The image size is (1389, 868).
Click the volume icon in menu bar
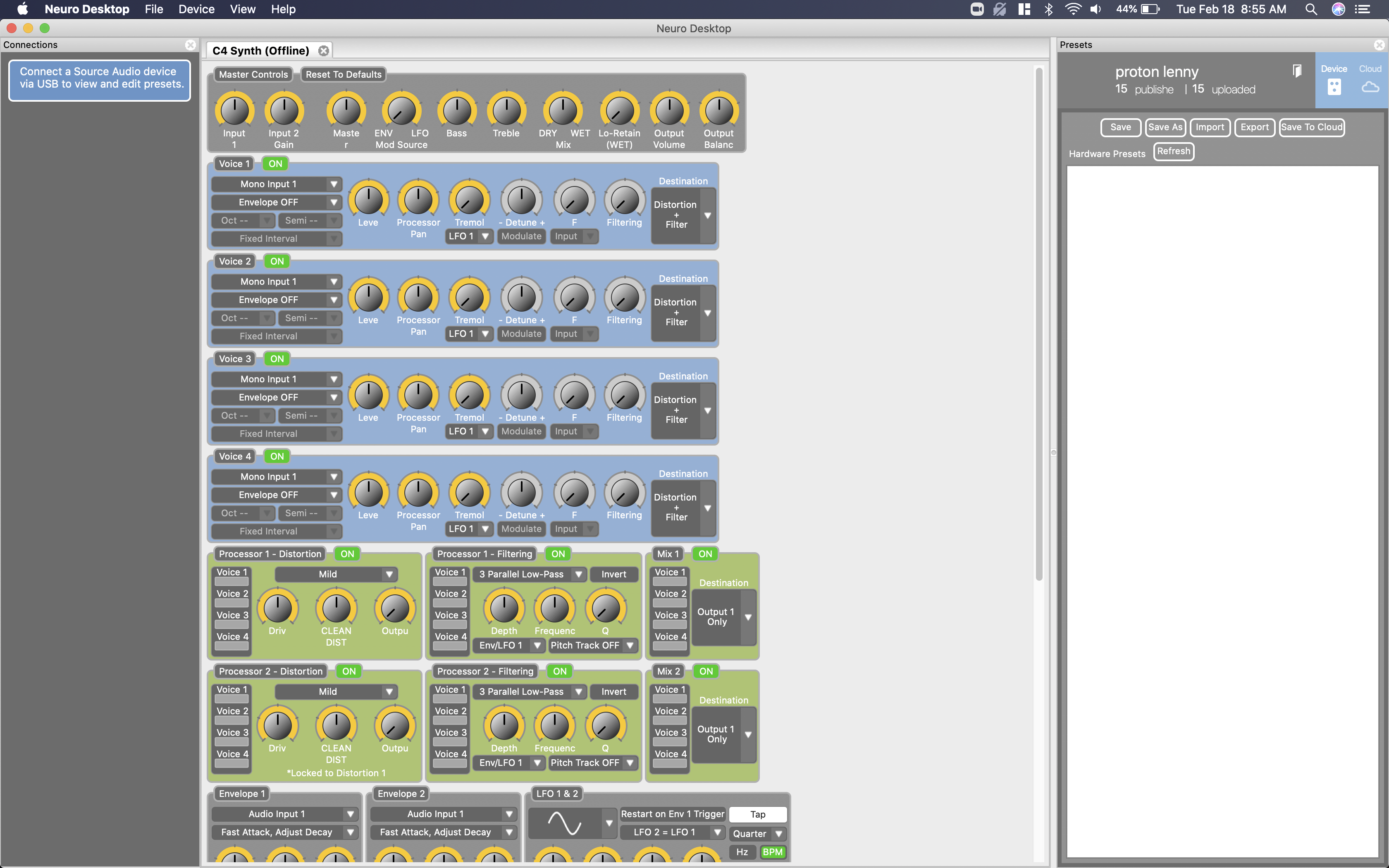coord(1096,9)
